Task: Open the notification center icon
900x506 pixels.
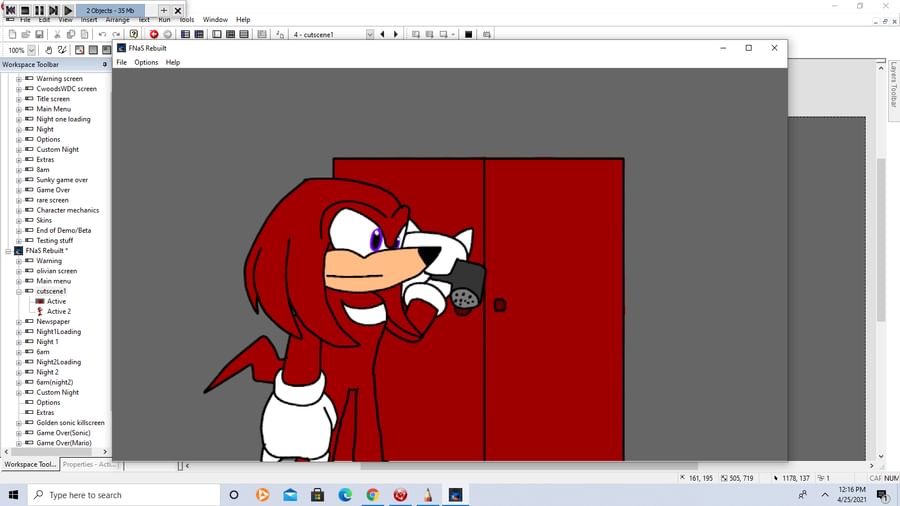Action: pyautogui.click(x=883, y=495)
